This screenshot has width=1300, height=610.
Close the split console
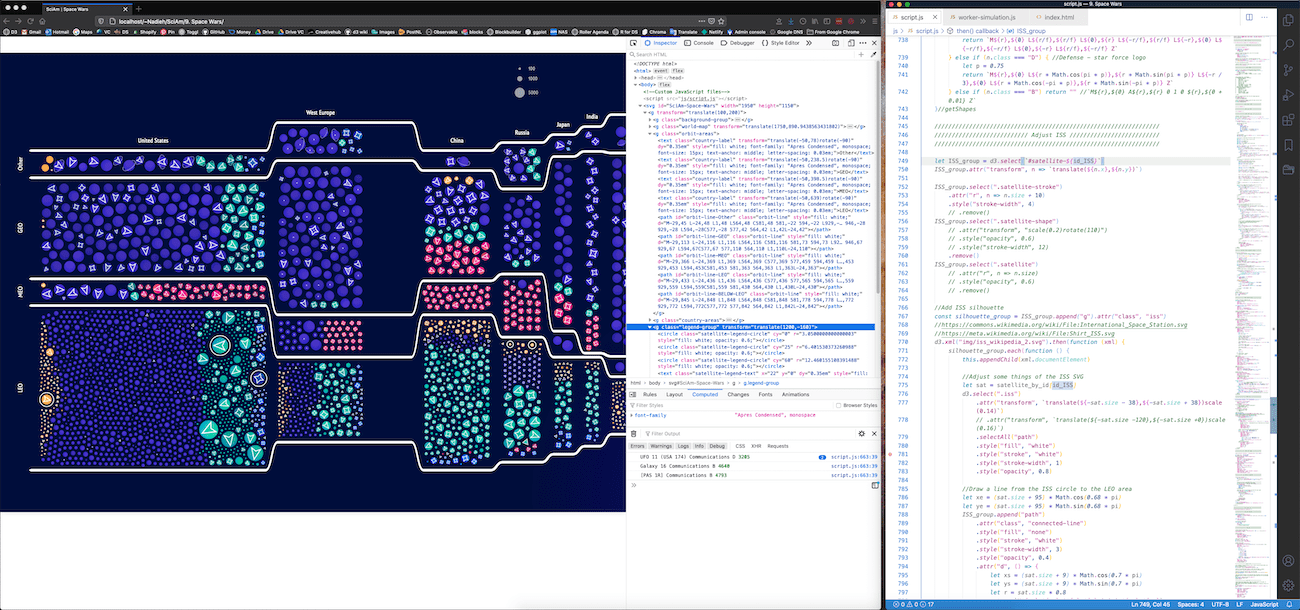tap(875, 434)
